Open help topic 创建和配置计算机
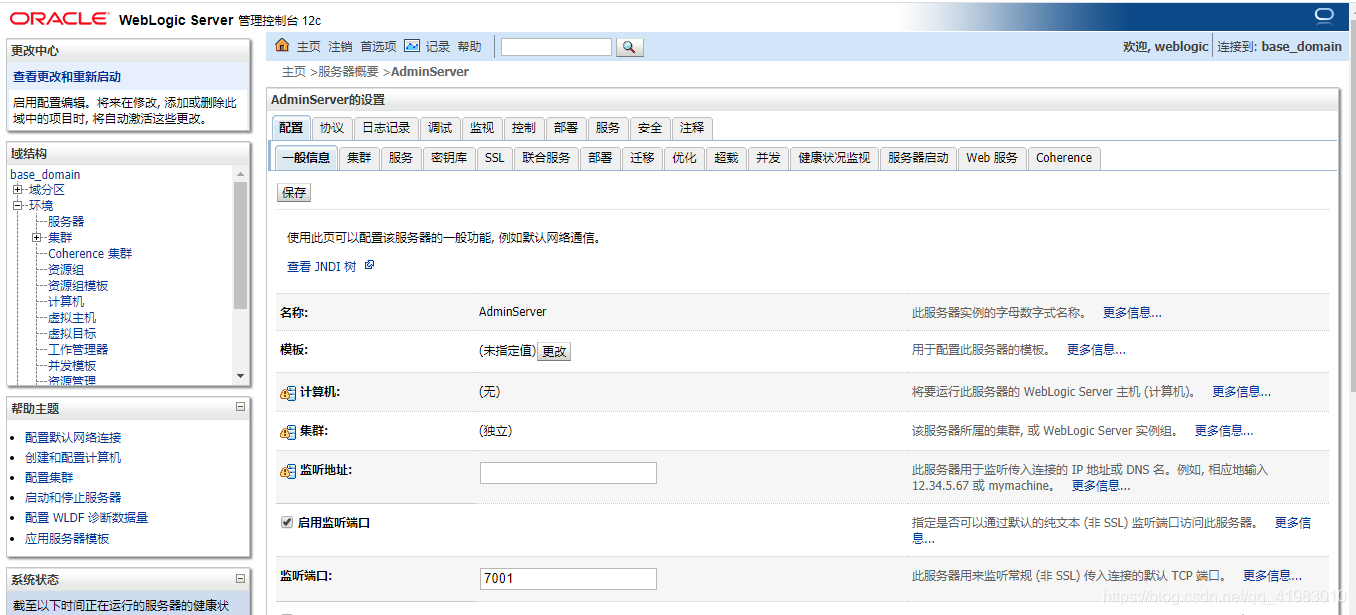Image resolution: width=1356 pixels, height=615 pixels. [x=73, y=458]
